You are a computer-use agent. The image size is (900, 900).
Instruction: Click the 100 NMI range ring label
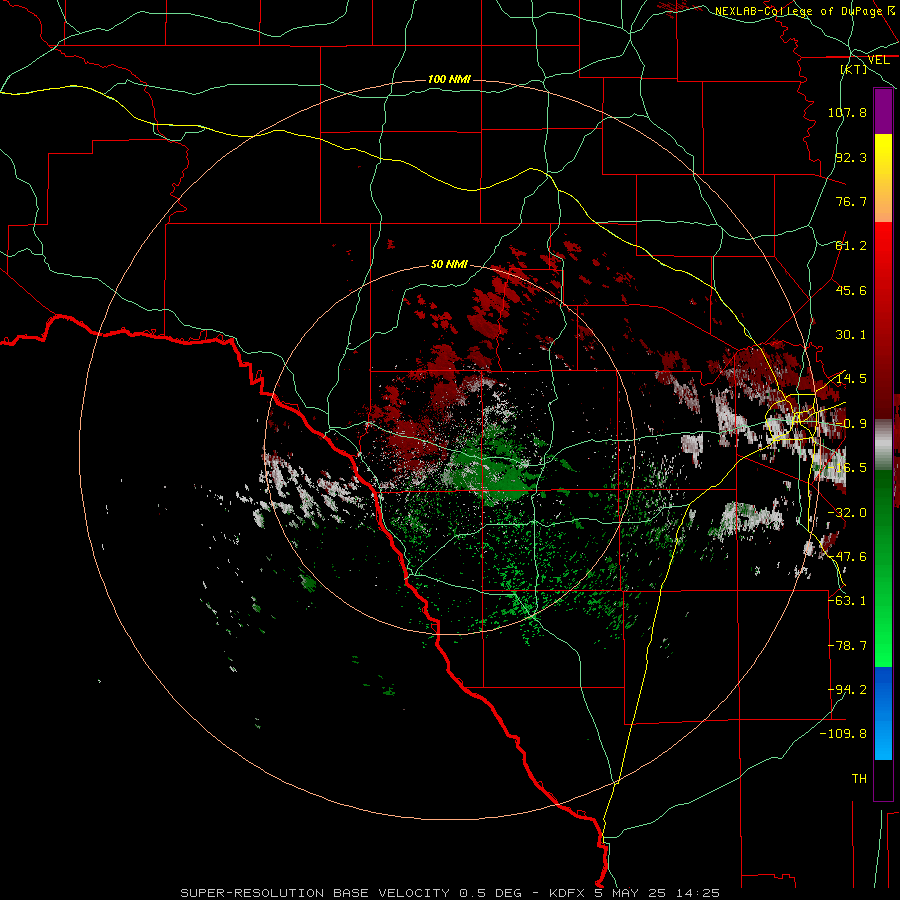coord(449,79)
